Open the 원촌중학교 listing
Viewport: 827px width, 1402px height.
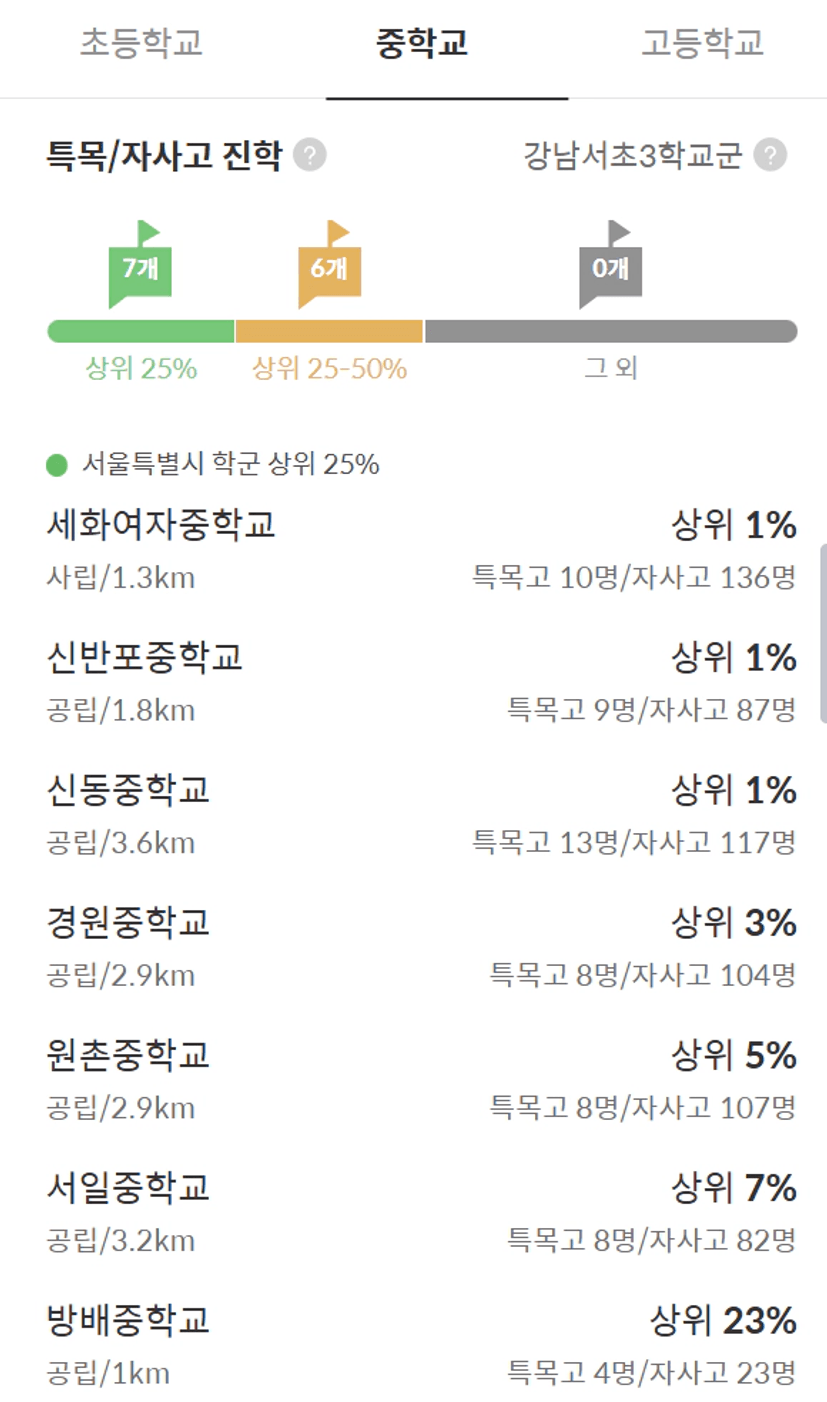129,1056
